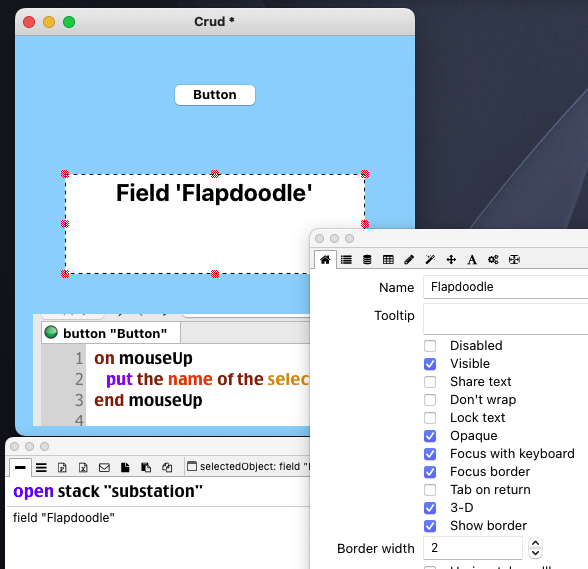Open the Contents tab with list icon
Screen dimensions: 588x569
346,260
